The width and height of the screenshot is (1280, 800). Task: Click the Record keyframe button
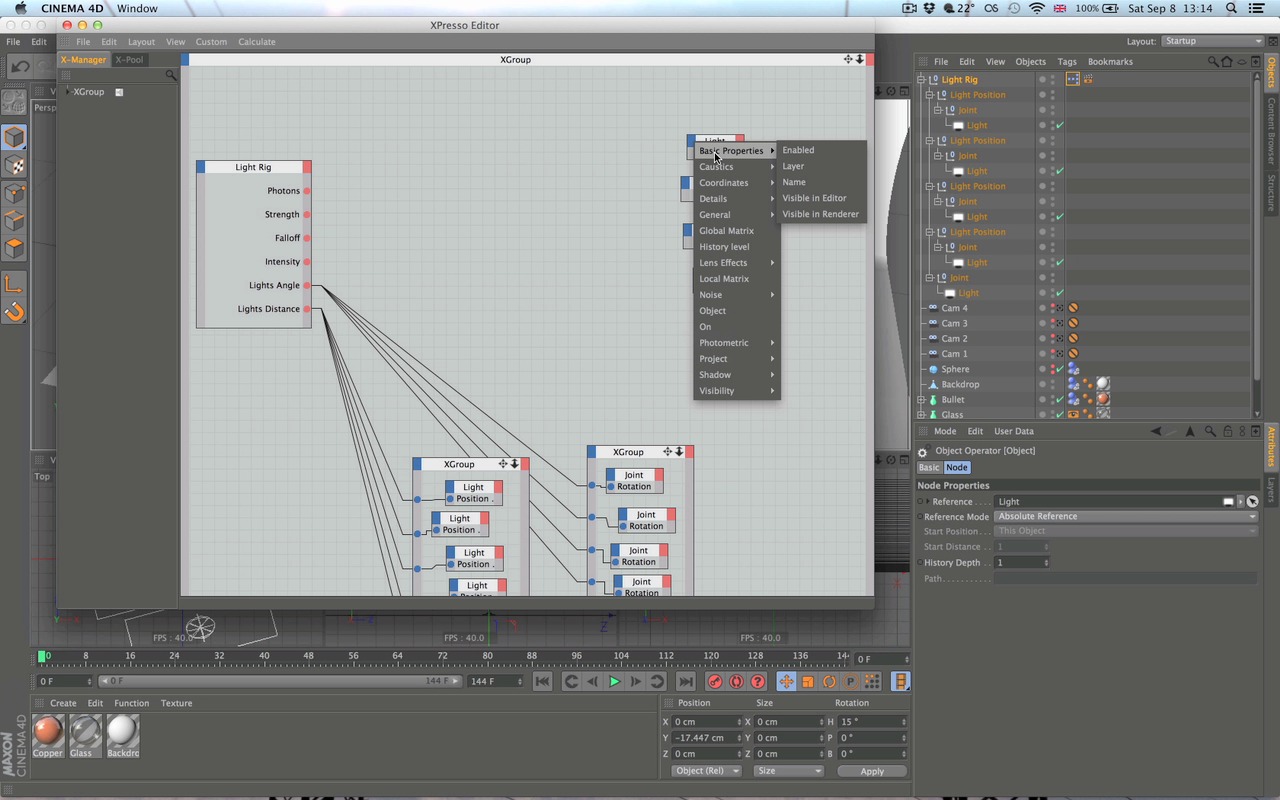click(x=715, y=681)
